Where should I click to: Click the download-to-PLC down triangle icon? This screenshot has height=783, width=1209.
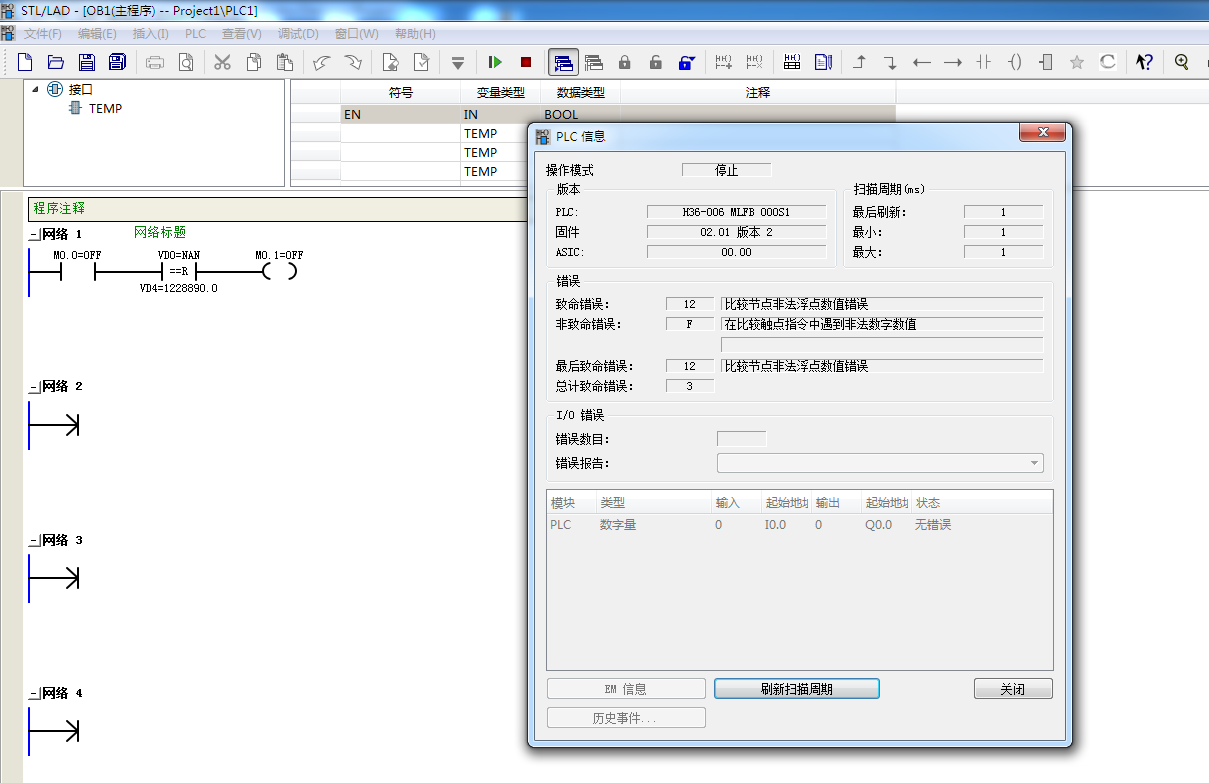[458, 62]
